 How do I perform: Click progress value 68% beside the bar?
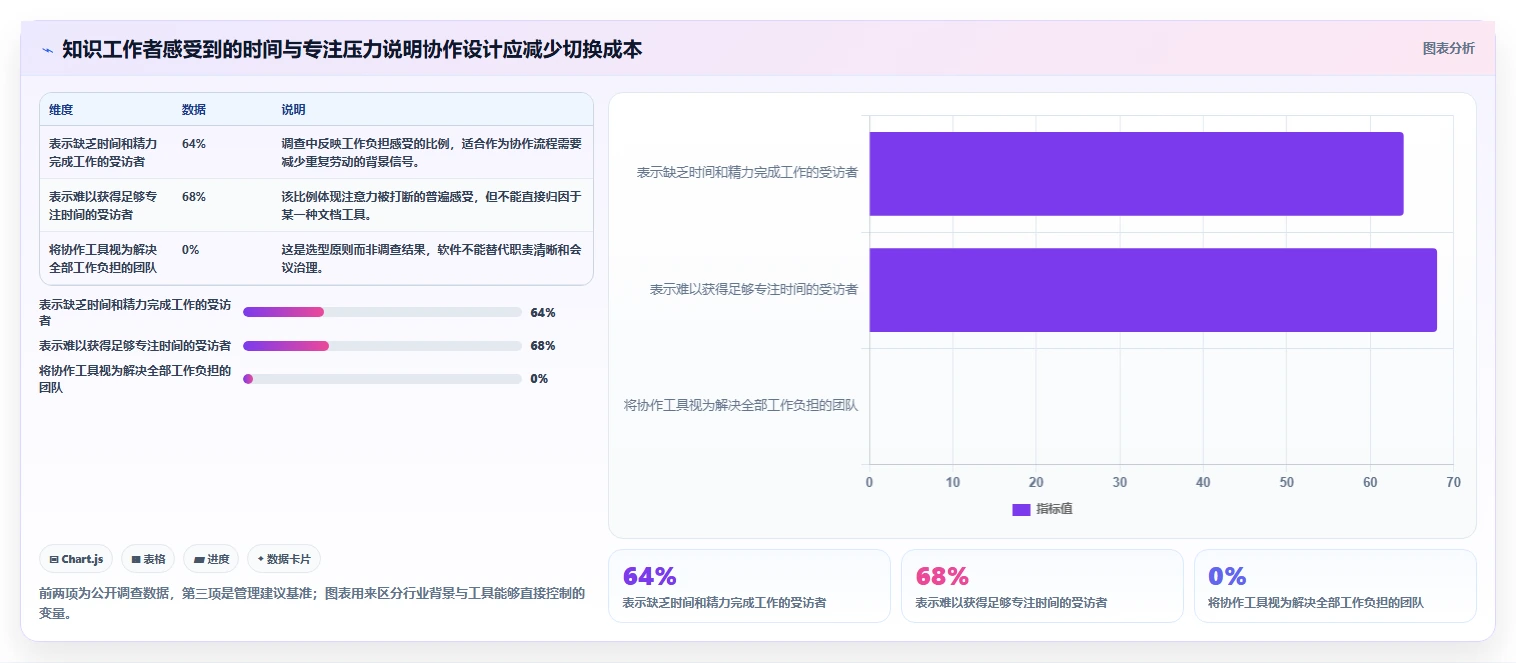[543, 345]
